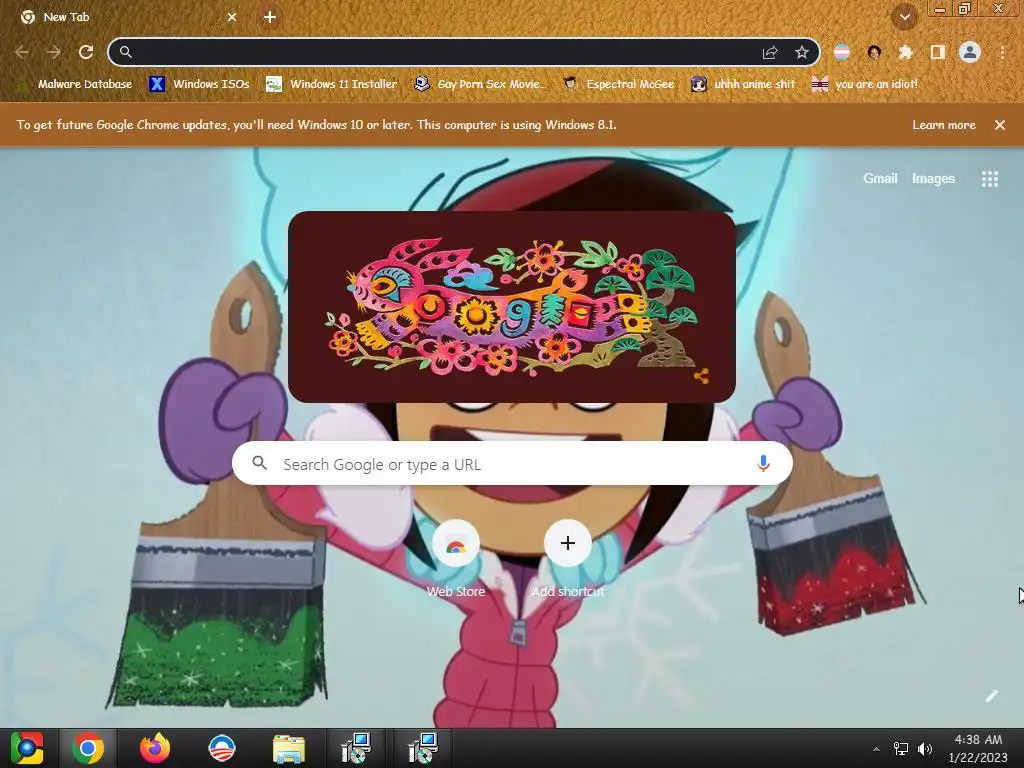Image resolution: width=1024 pixels, height=768 pixels.
Task: Click the striped flag extension icon
Action: point(842,52)
